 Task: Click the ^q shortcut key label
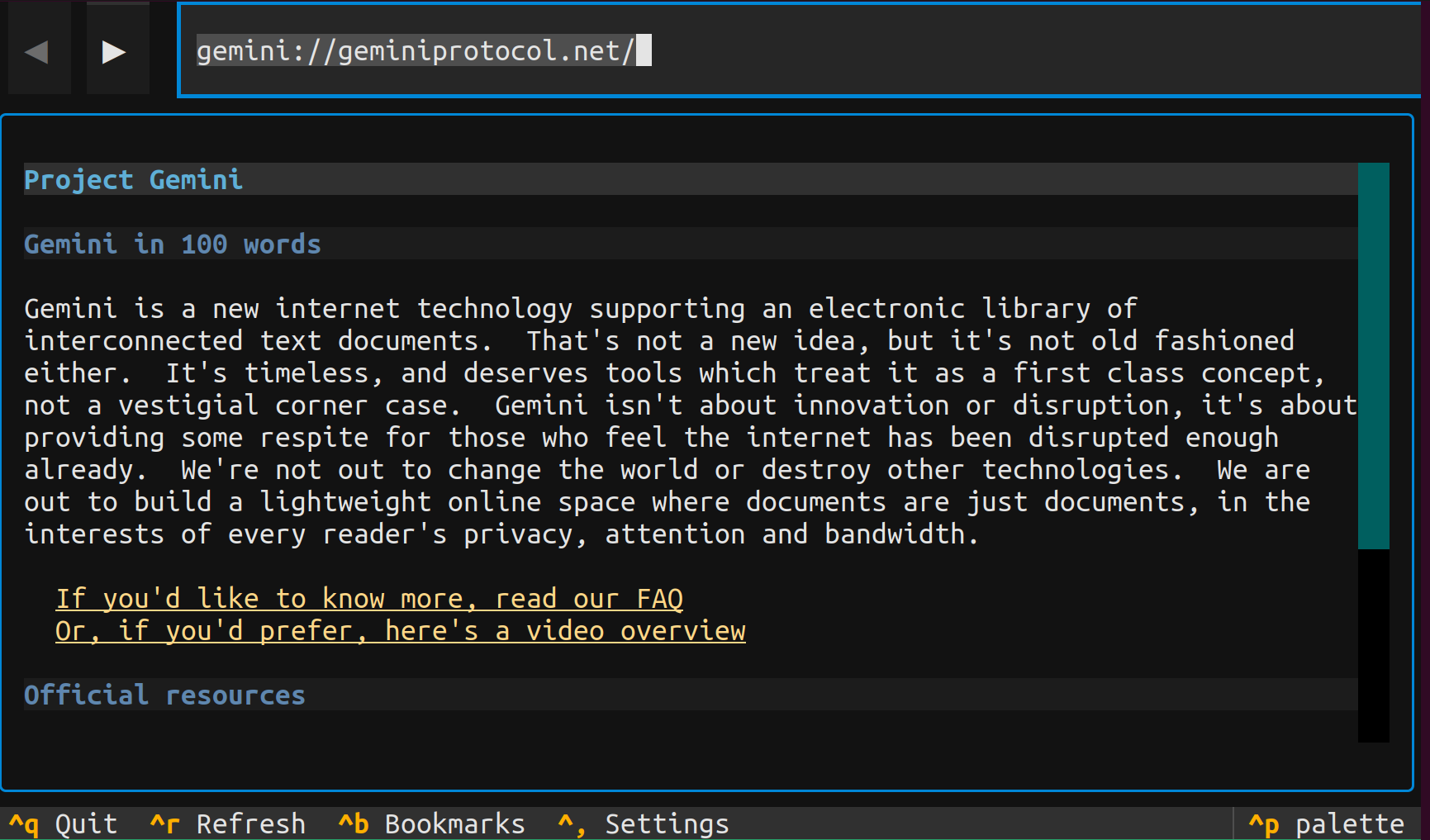pyautogui.click(x=24, y=824)
